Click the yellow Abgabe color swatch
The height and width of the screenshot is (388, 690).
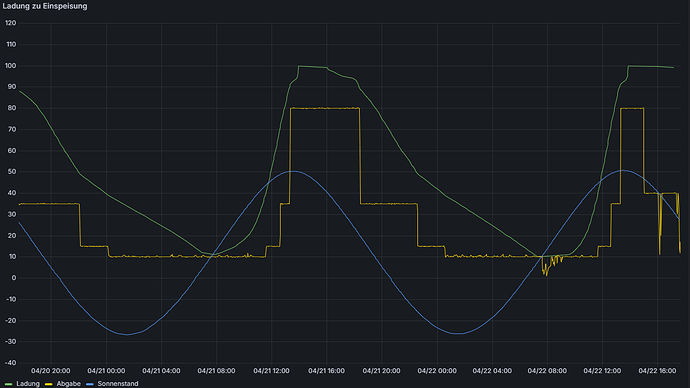coord(48,384)
